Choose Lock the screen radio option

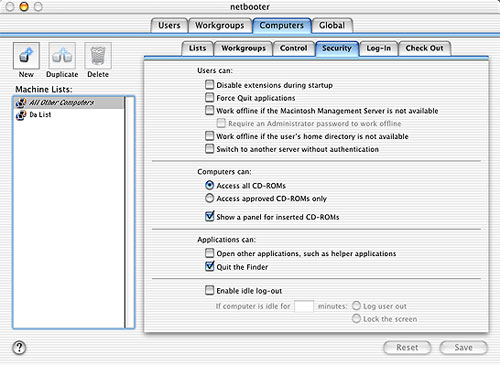pyautogui.click(x=356, y=319)
